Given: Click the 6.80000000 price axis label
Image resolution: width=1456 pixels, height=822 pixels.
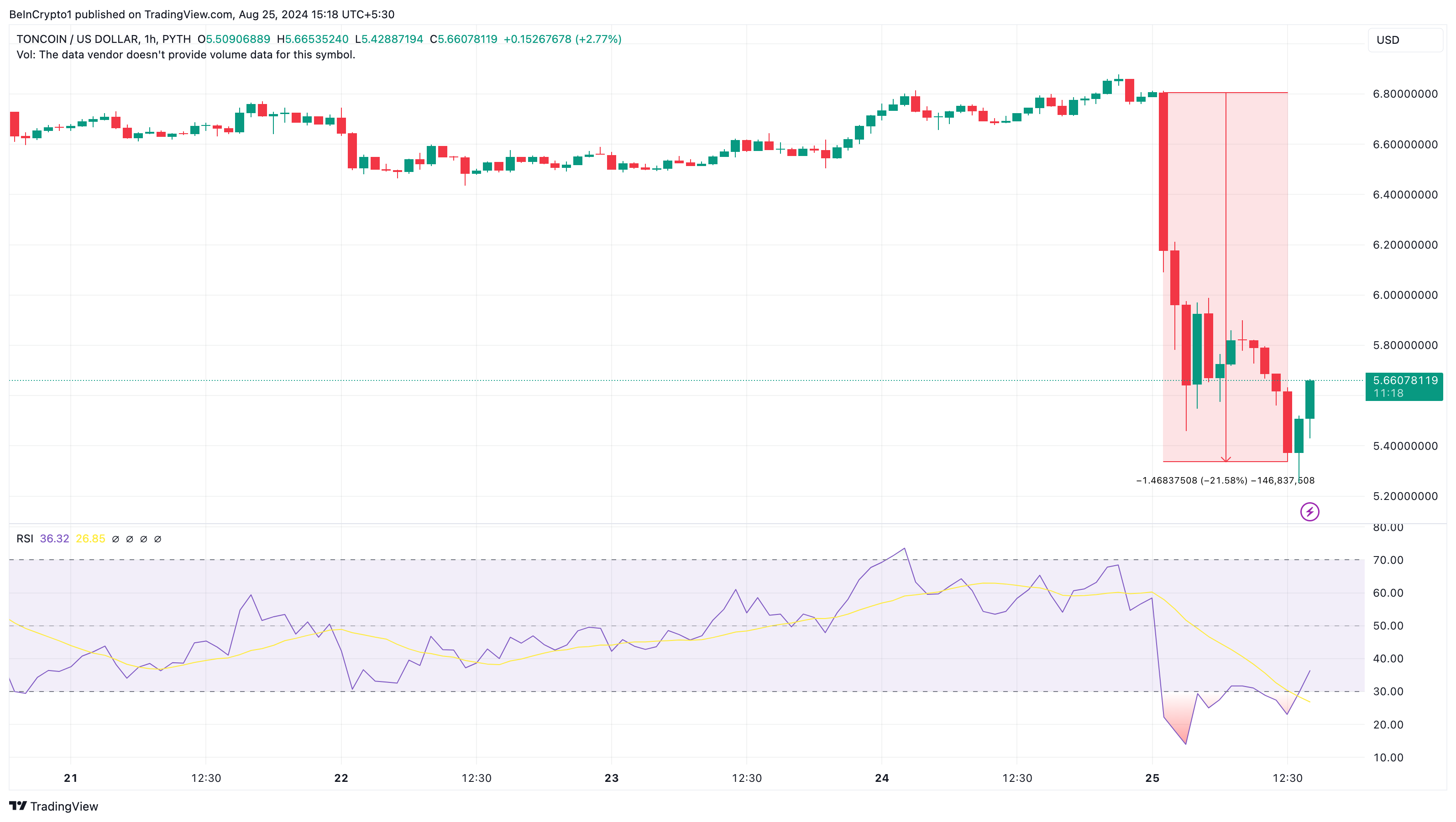Looking at the screenshot, I should [1404, 94].
